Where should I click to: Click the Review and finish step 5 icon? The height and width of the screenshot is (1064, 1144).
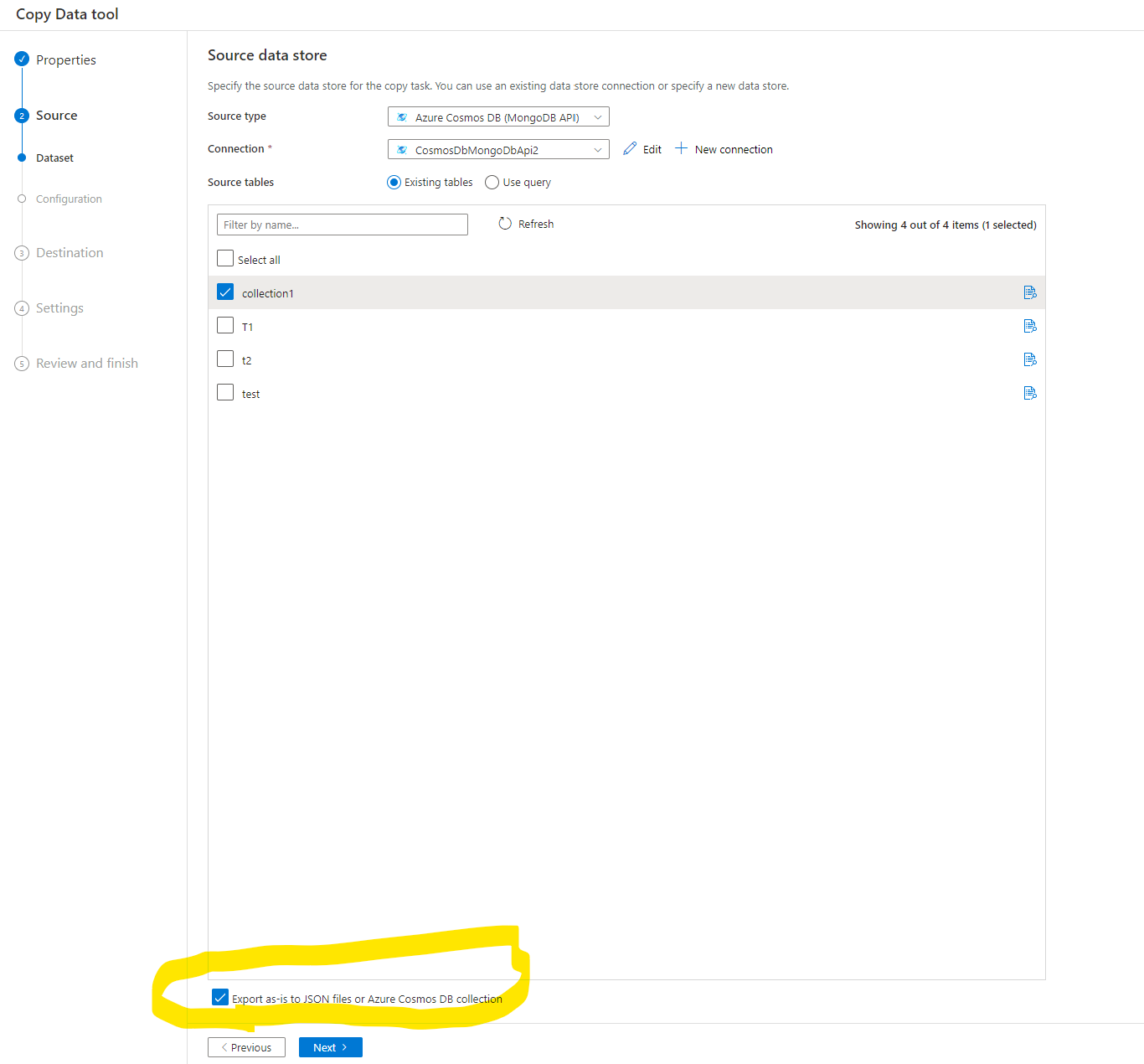[22, 364]
